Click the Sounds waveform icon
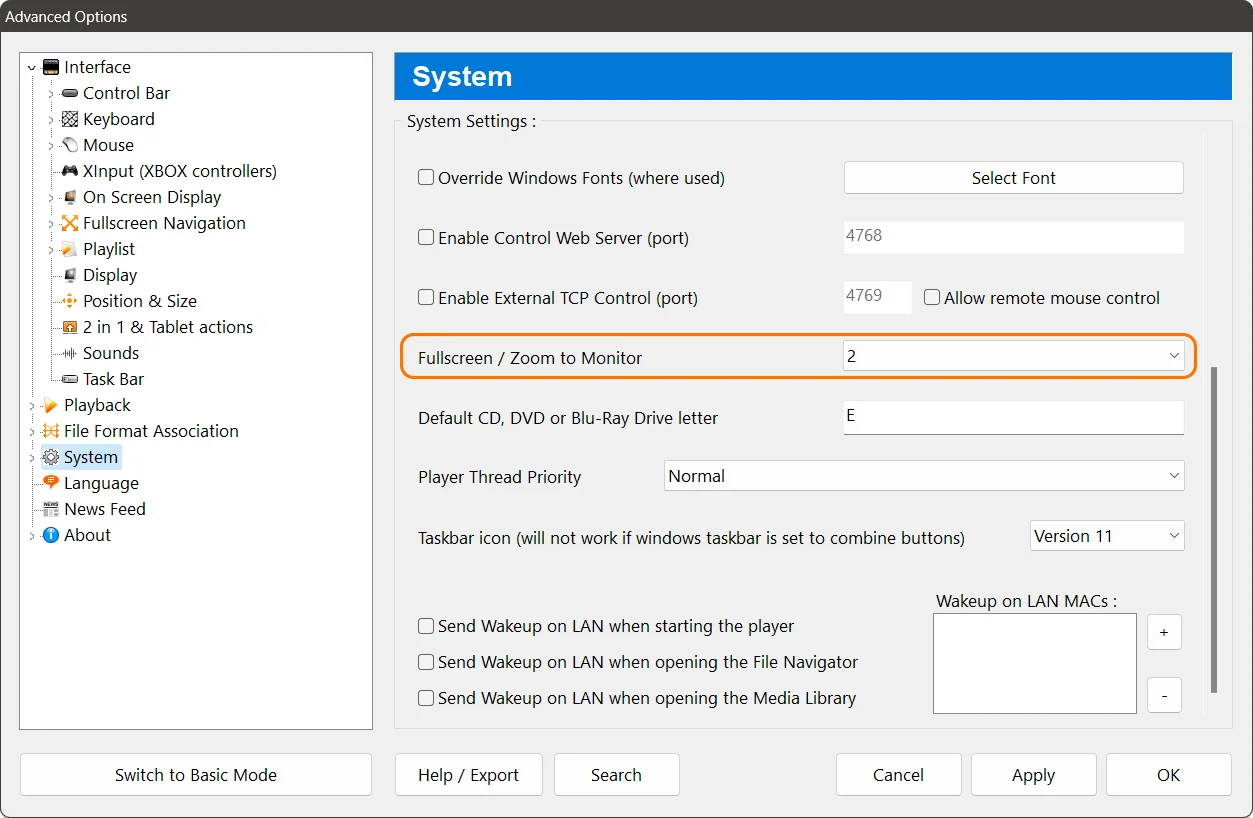This screenshot has width=1253, height=818. click(x=70, y=353)
